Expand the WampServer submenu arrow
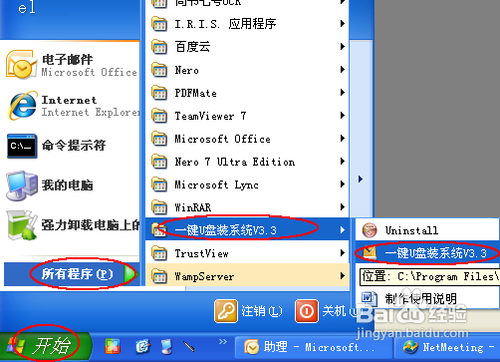500x362 pixels. 342,276
